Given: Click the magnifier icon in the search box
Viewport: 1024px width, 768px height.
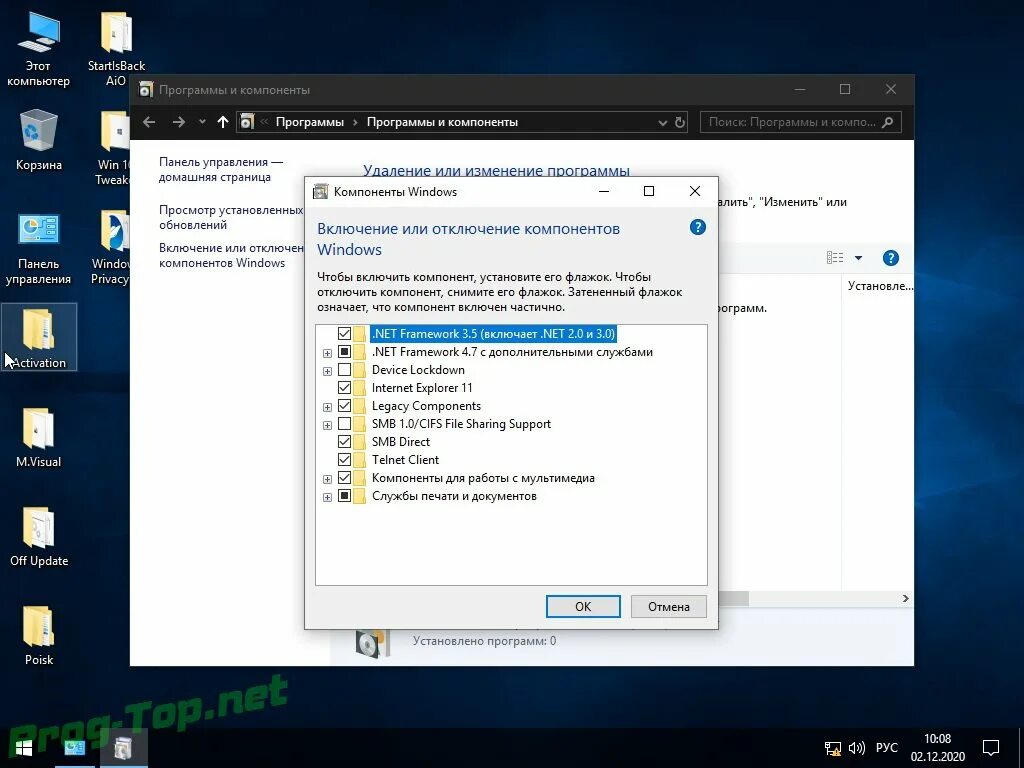Looking at the screenshot, I should [887, 122].
